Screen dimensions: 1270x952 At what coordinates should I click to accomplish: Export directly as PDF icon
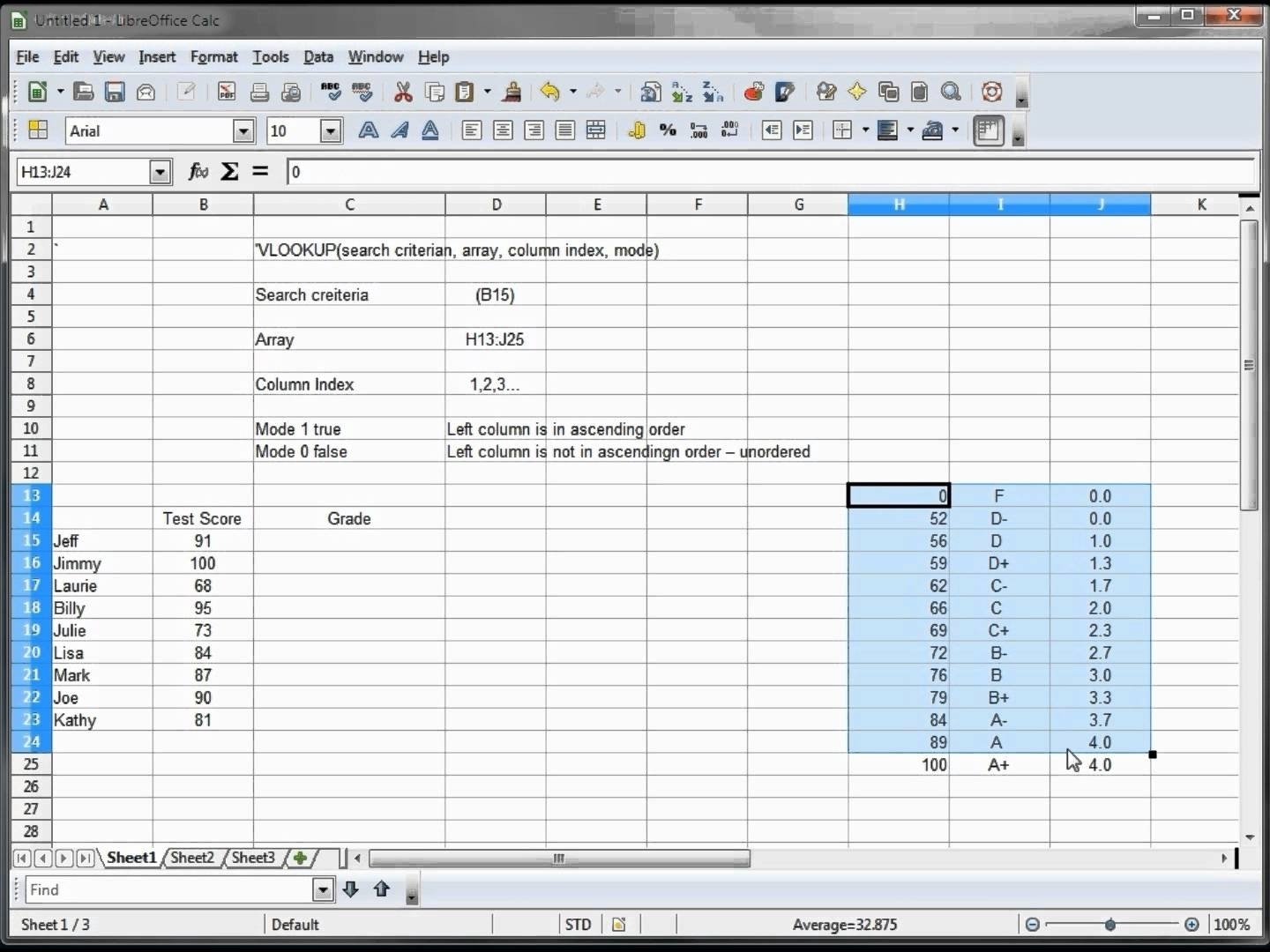(x=227, y=92)
